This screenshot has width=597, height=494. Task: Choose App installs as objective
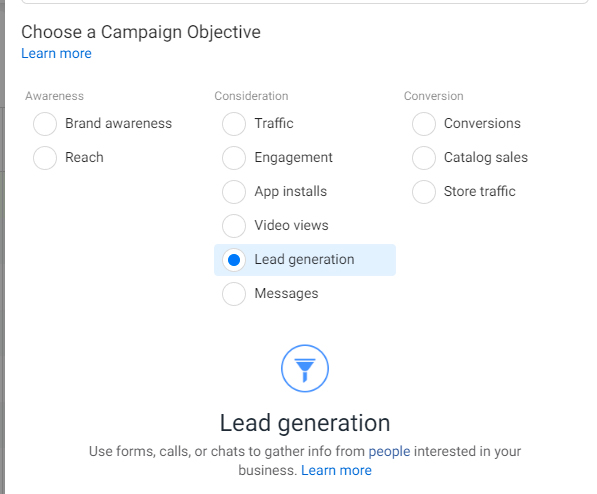pos(234,192)
